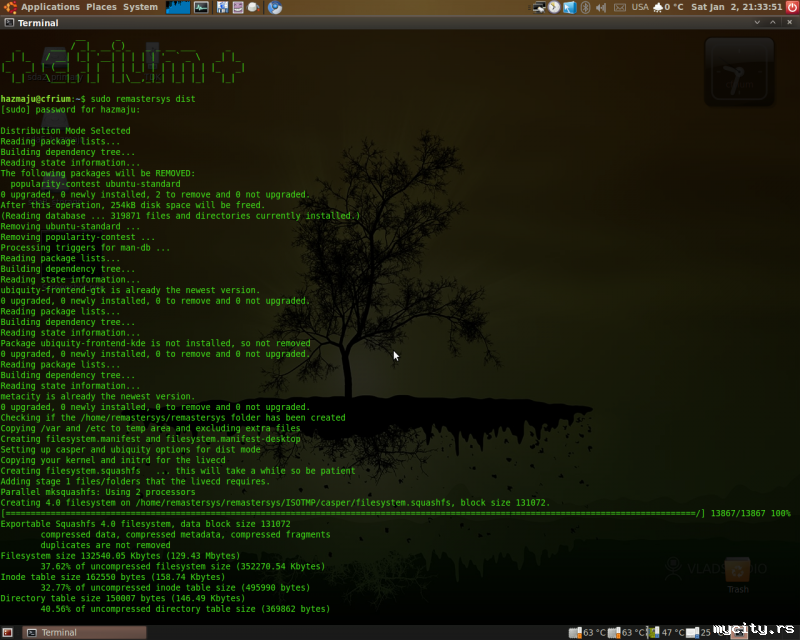This screenshot has height=640, width=800.
Task: Open the System menu
Action: click(x=140, y=7)
